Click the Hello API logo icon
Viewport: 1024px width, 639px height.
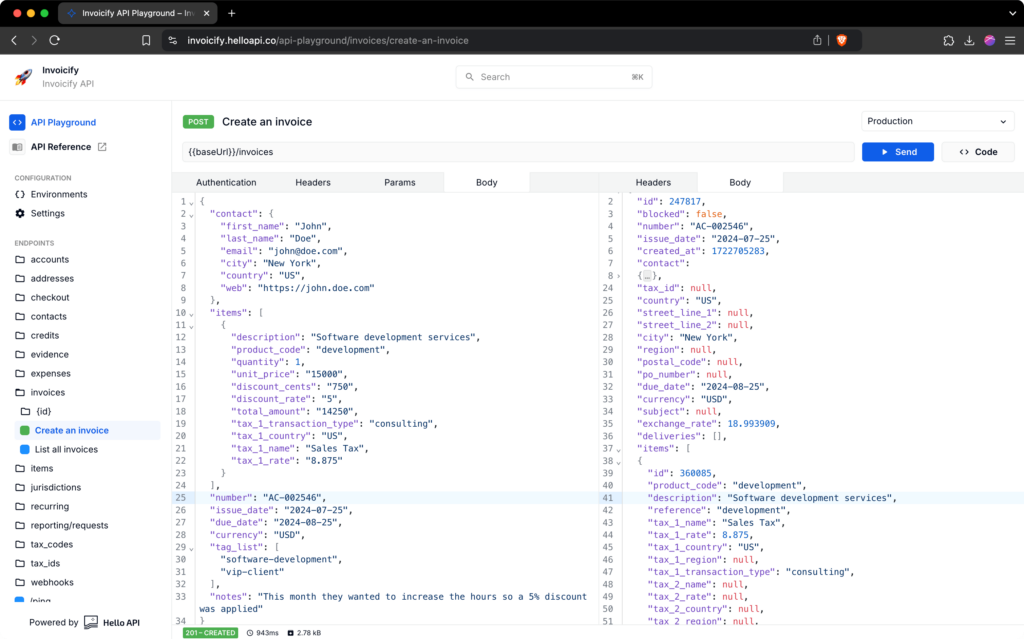click(91, 622)
